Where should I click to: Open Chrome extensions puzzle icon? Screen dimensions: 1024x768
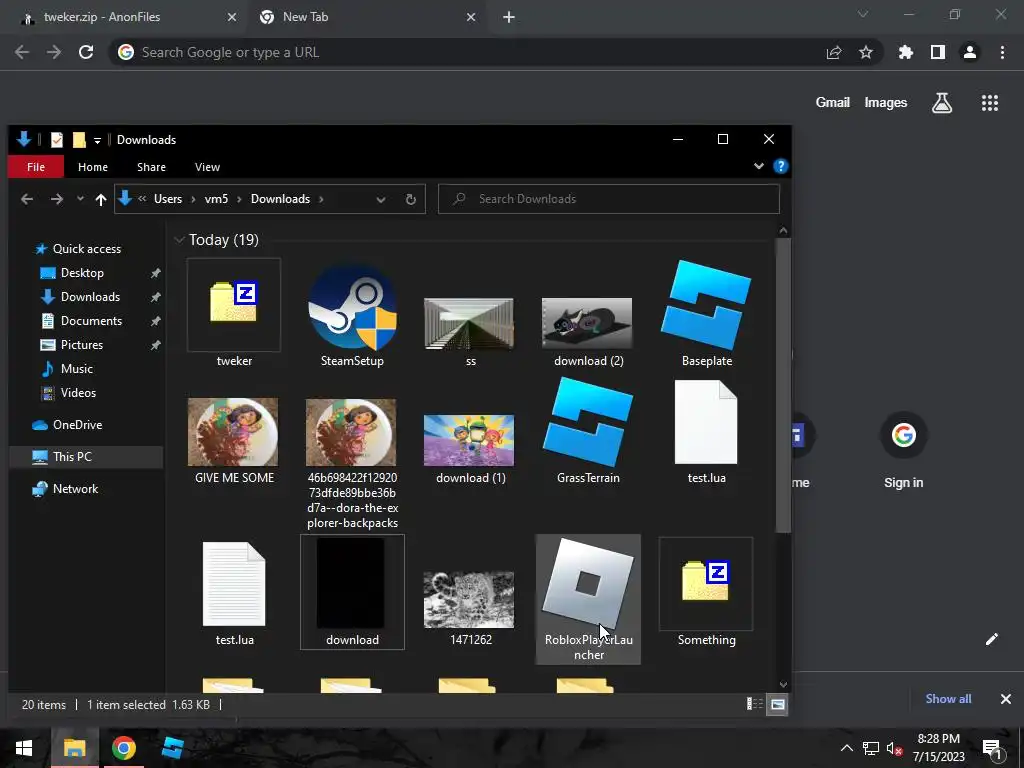(x=906, y=52)
